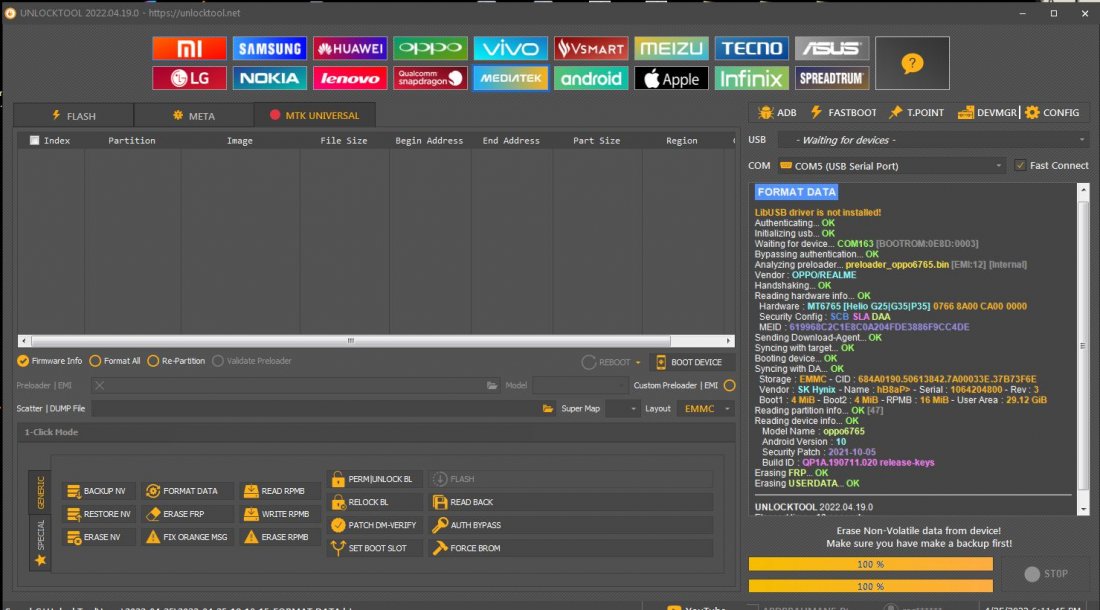The height and width of the screenshot is (610, 1100).
Task: Open the Layout EMMC dropdown
Action: 706,409
